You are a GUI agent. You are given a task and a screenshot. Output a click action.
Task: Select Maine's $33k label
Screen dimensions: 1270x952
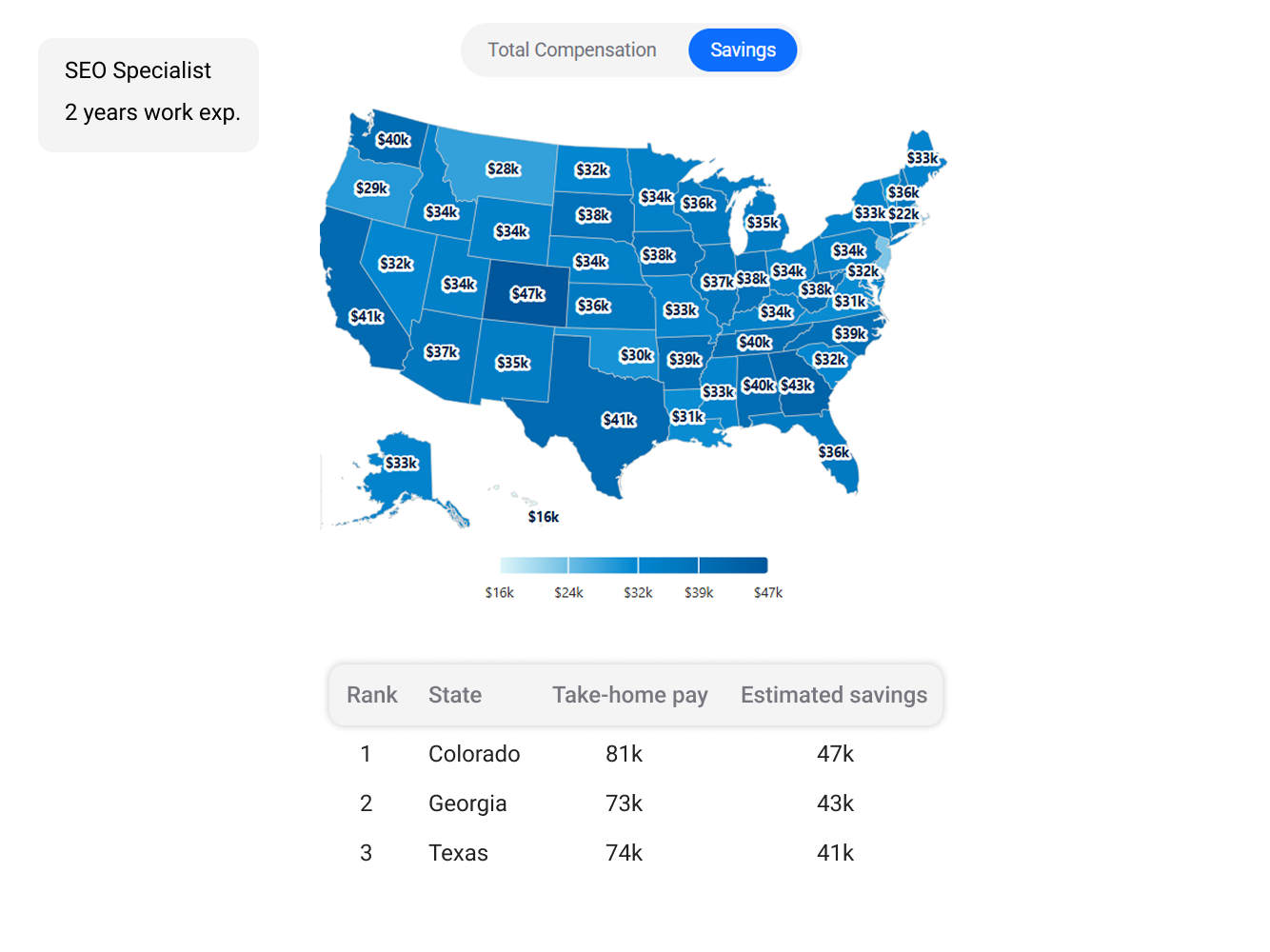923,158
